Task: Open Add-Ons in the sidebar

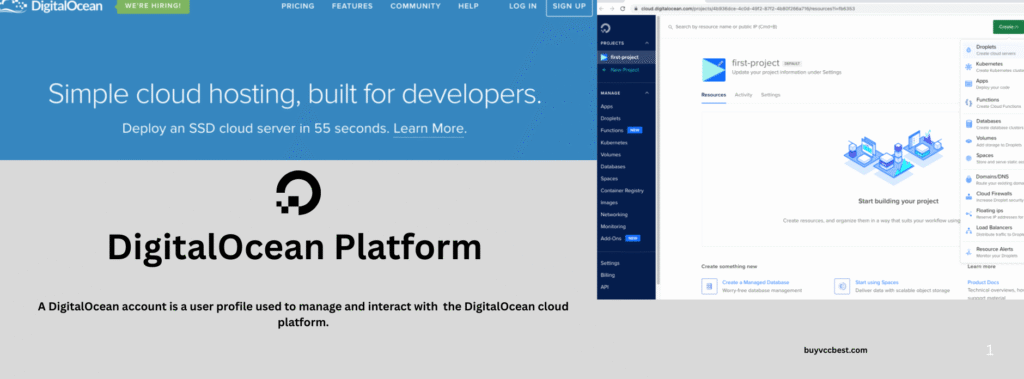Action: click(x=611, y=239)
